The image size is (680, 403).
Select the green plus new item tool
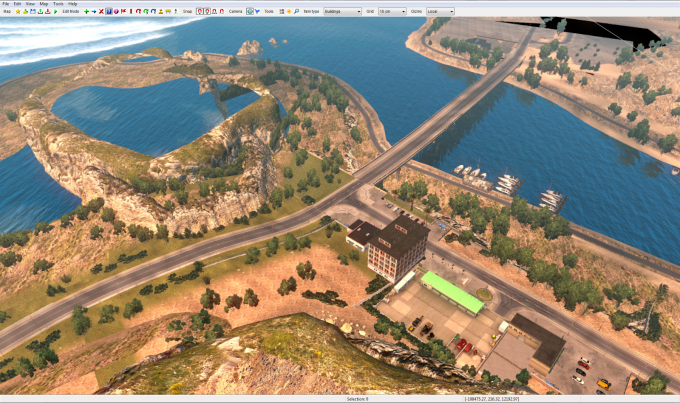tap(86, 11)
